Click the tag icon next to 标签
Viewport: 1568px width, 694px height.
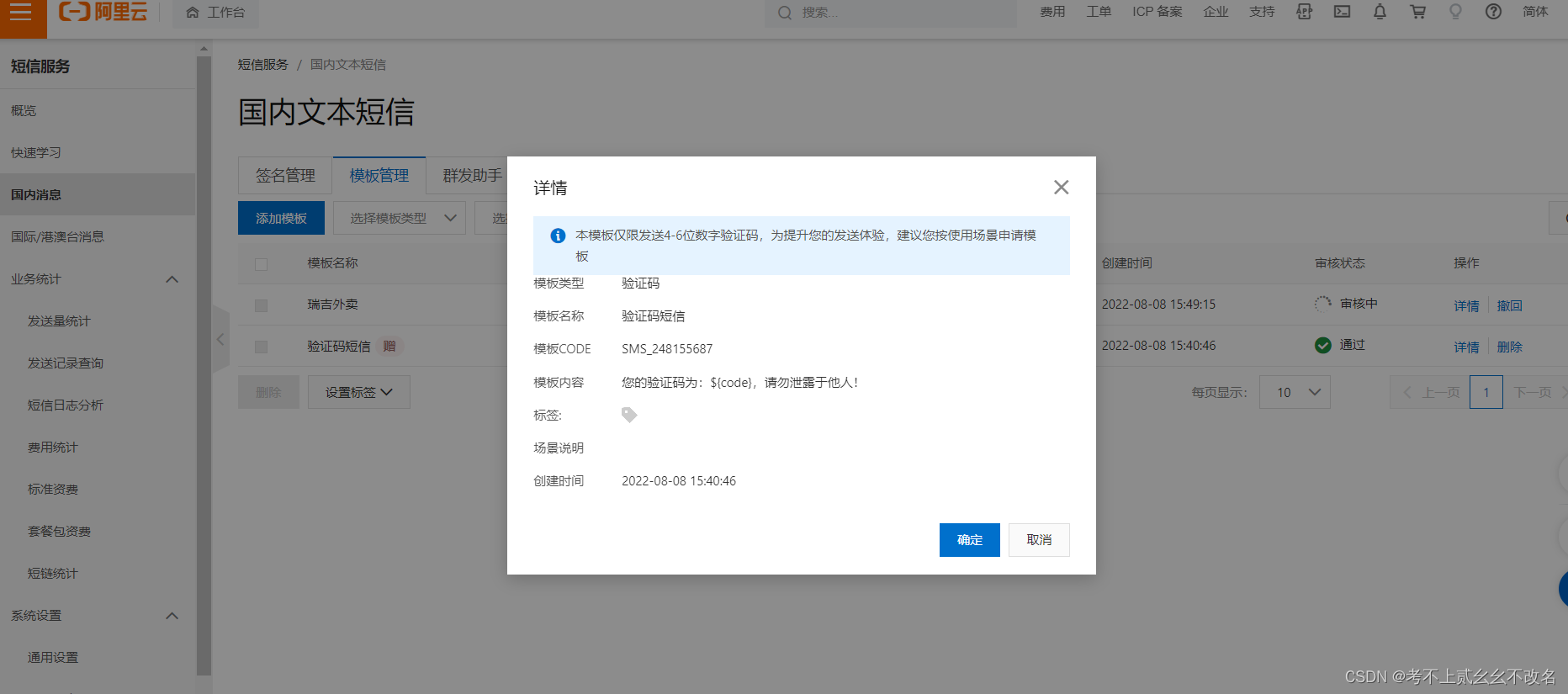pos(629,415)
